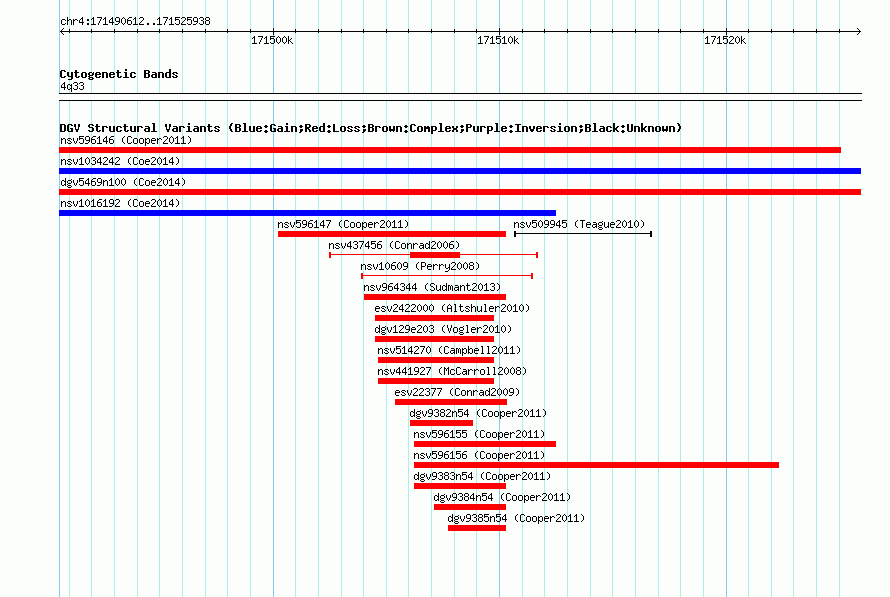This screenshot has height=597, width=890.
Task: Click the 171520k ruler label
Action: point(725,40)
